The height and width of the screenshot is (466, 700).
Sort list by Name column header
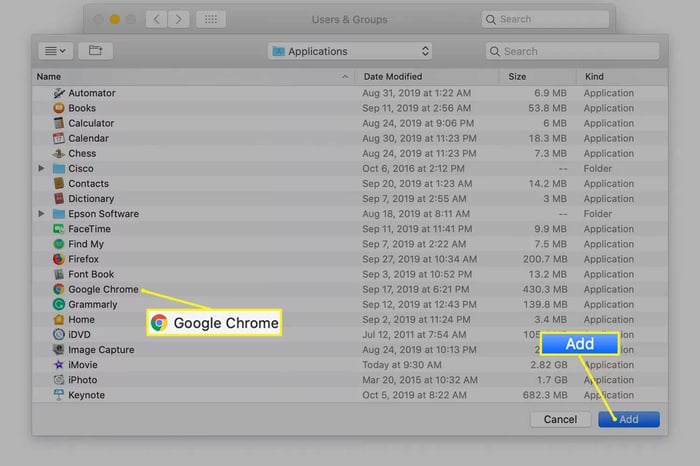coord(193,77)
